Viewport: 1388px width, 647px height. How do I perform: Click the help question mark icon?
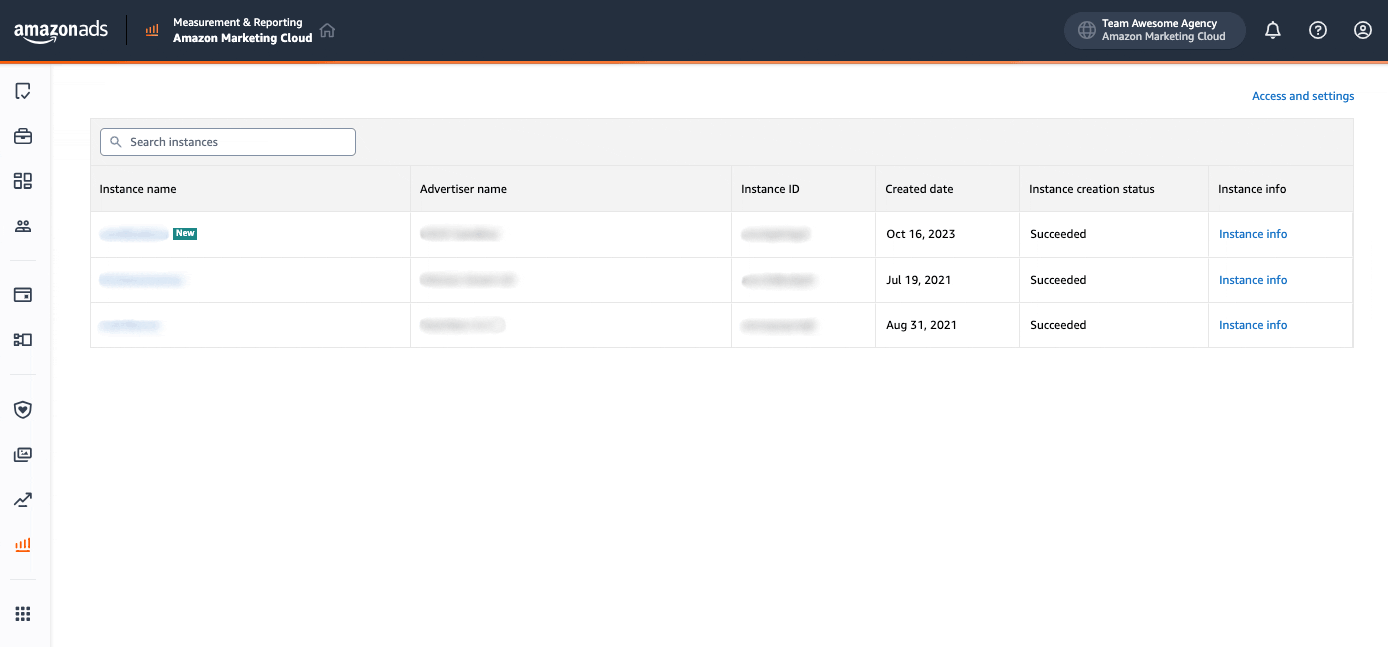click(1318, 31)
